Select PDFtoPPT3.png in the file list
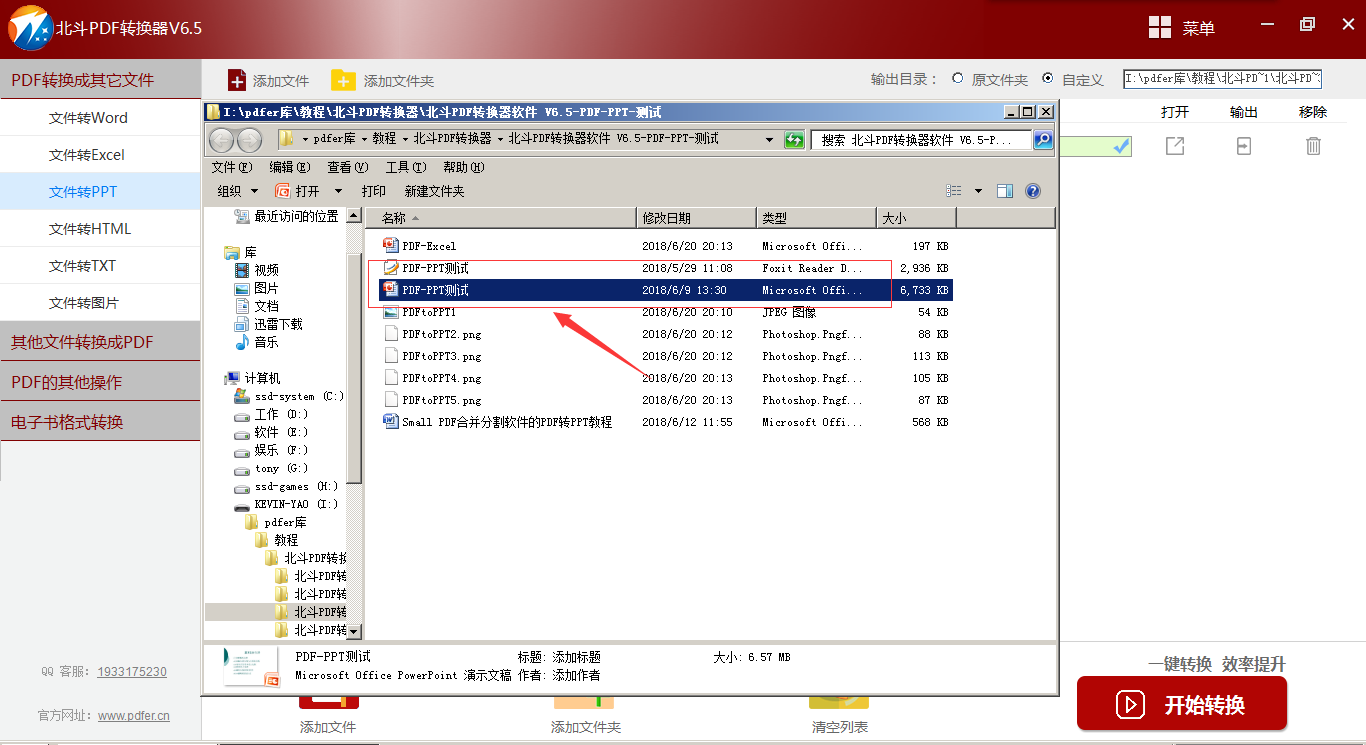This screenshot has width=1366, height=745. point(441,356)
